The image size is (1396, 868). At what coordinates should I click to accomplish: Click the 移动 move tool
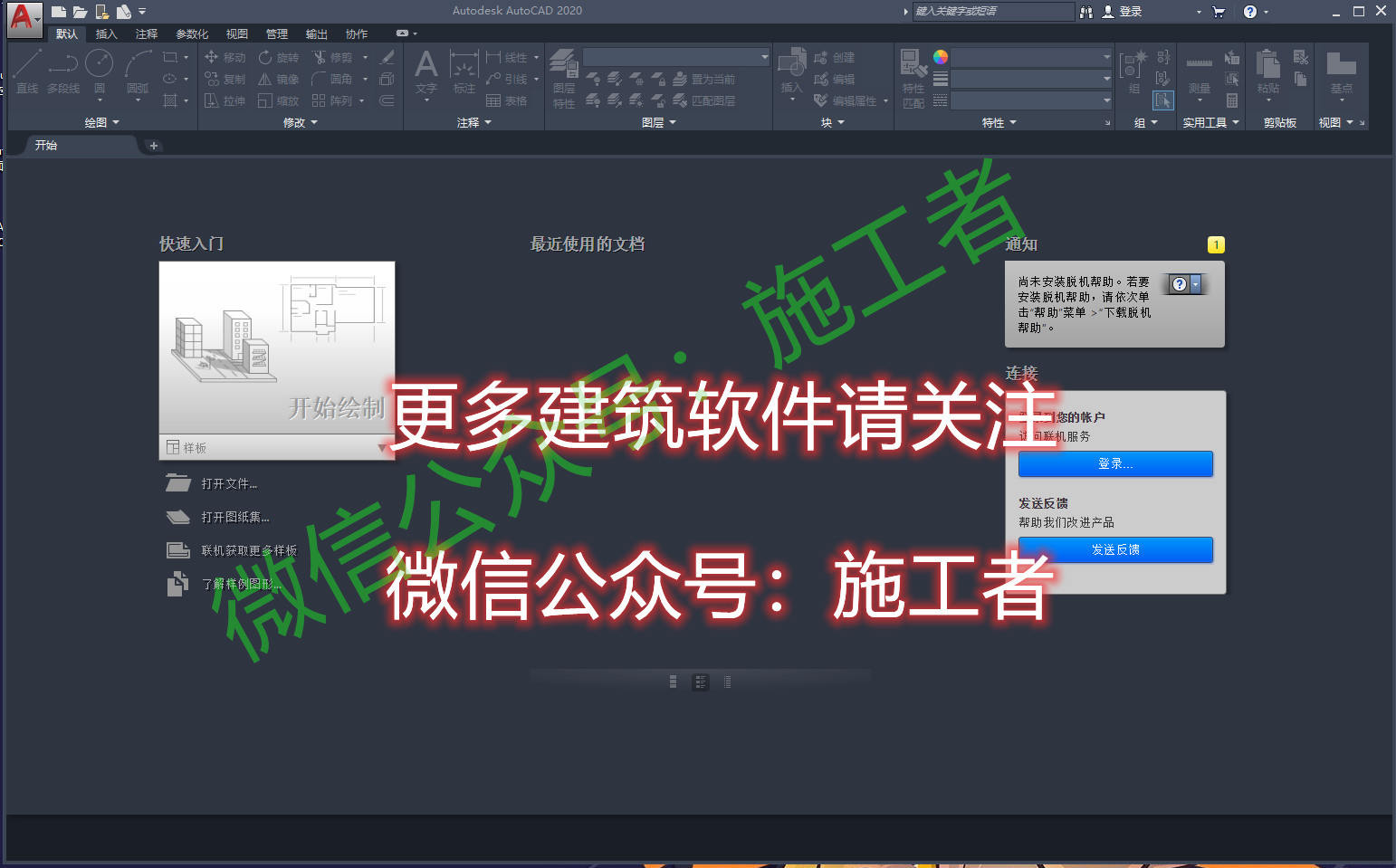click(225, 57)
